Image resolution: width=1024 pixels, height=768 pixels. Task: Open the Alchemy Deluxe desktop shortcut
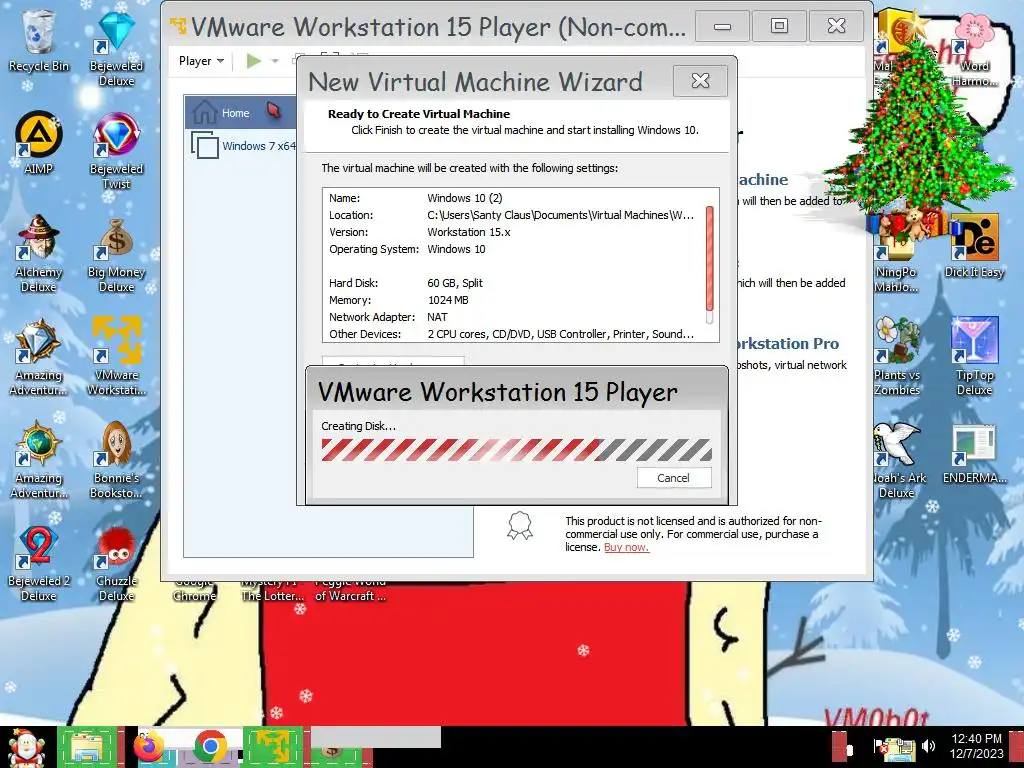click(38, 253)
